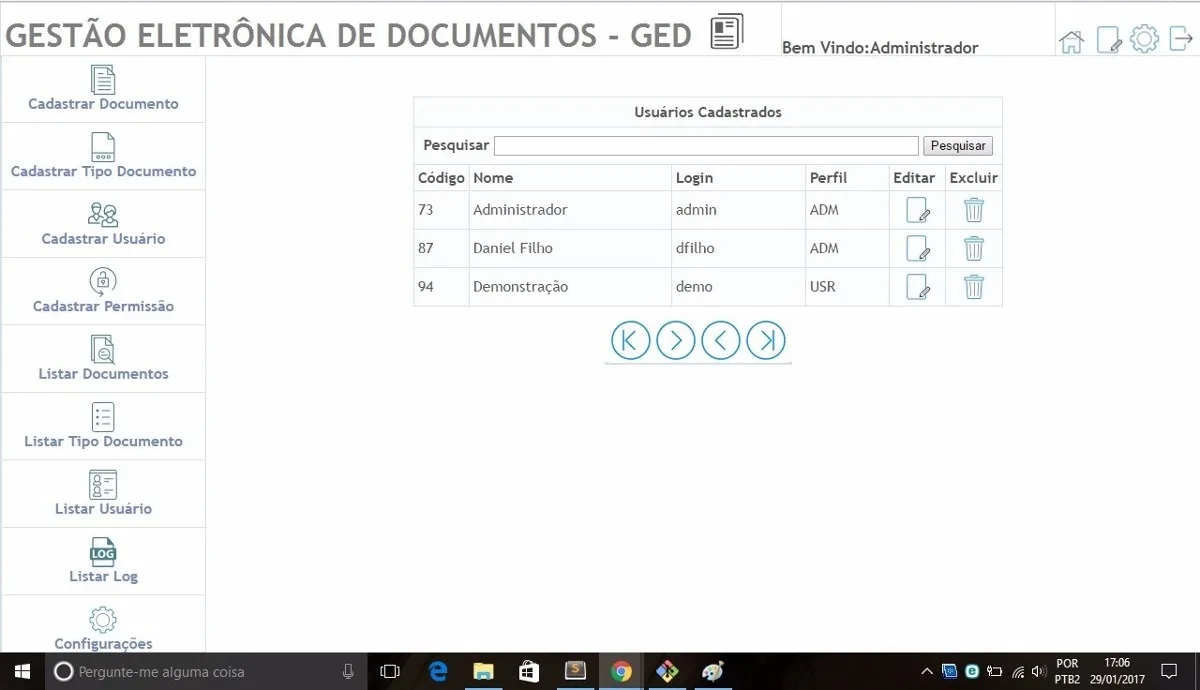This screenshot has height=690, width=1200.
Task: Edit the Daniel Filho user row
Action: coord(918,248)
